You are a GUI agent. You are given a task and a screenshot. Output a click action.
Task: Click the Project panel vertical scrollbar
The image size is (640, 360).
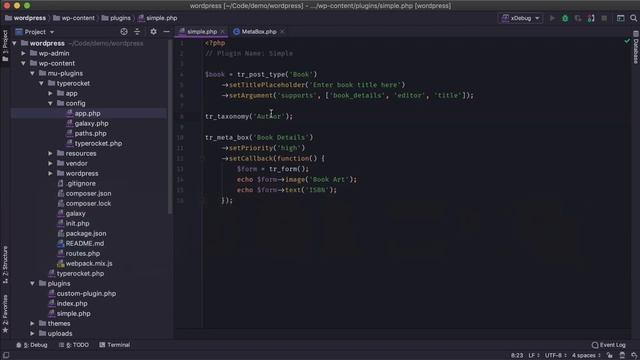pyautogui.click(x=170, y=127)
